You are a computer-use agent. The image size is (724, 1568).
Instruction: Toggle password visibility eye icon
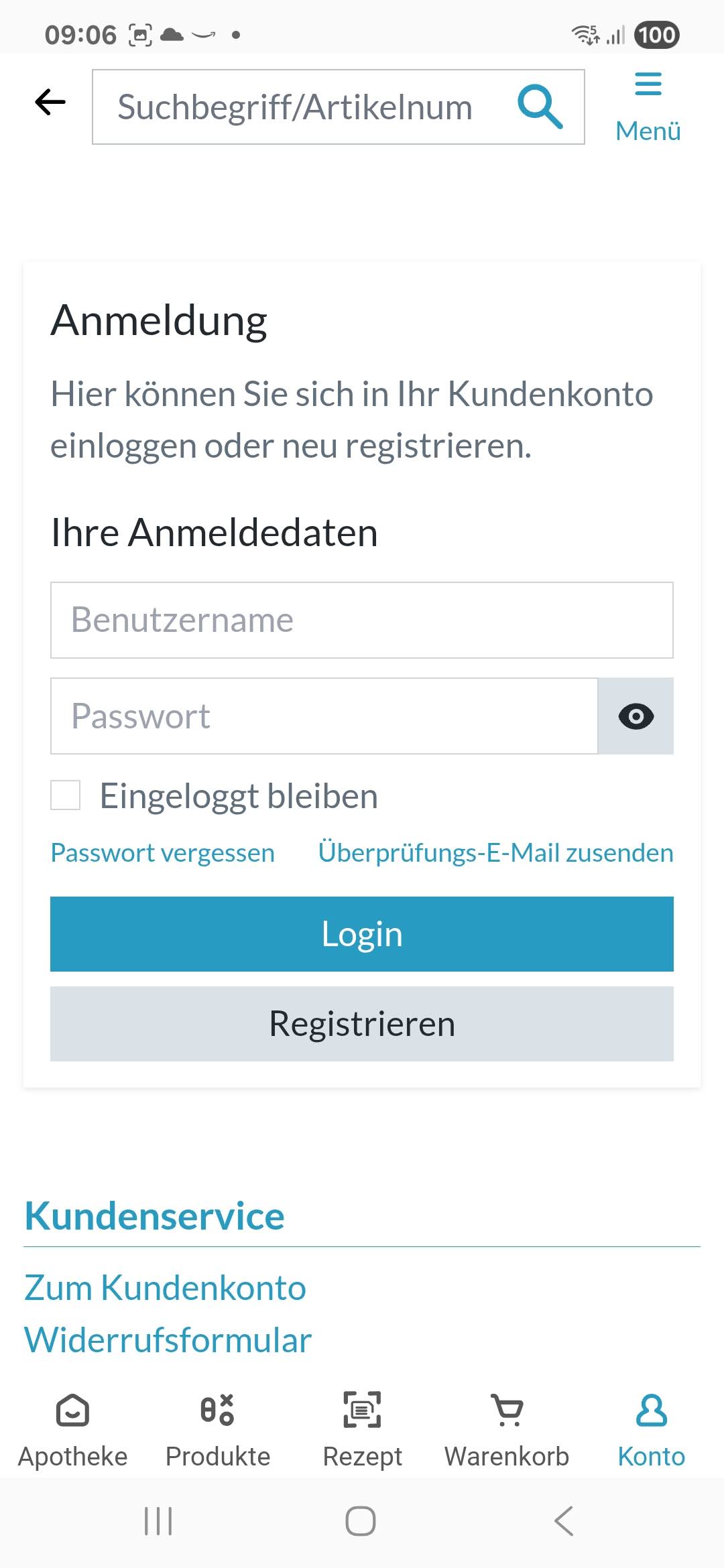[636, 716]
